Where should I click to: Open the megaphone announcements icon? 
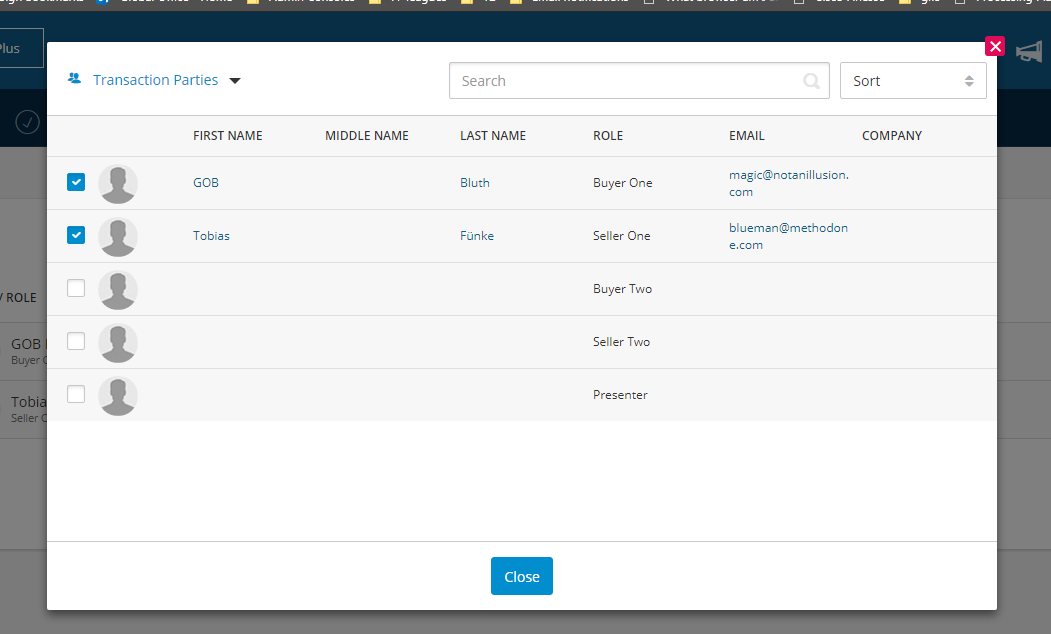point(1029,52)
